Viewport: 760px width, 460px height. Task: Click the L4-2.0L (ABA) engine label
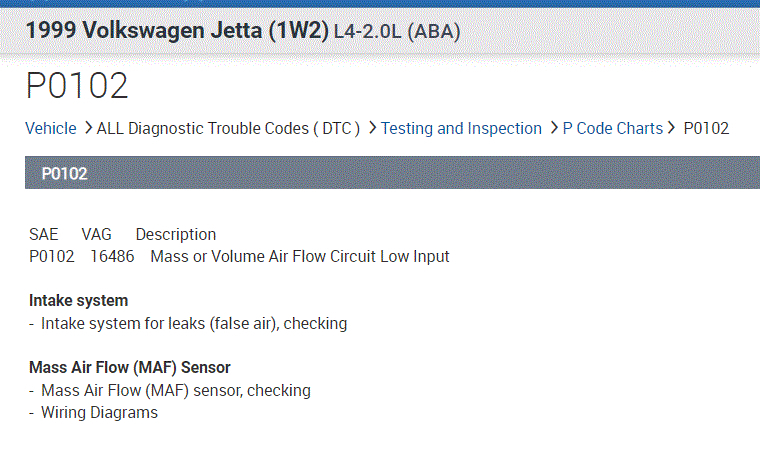[397, 32]
